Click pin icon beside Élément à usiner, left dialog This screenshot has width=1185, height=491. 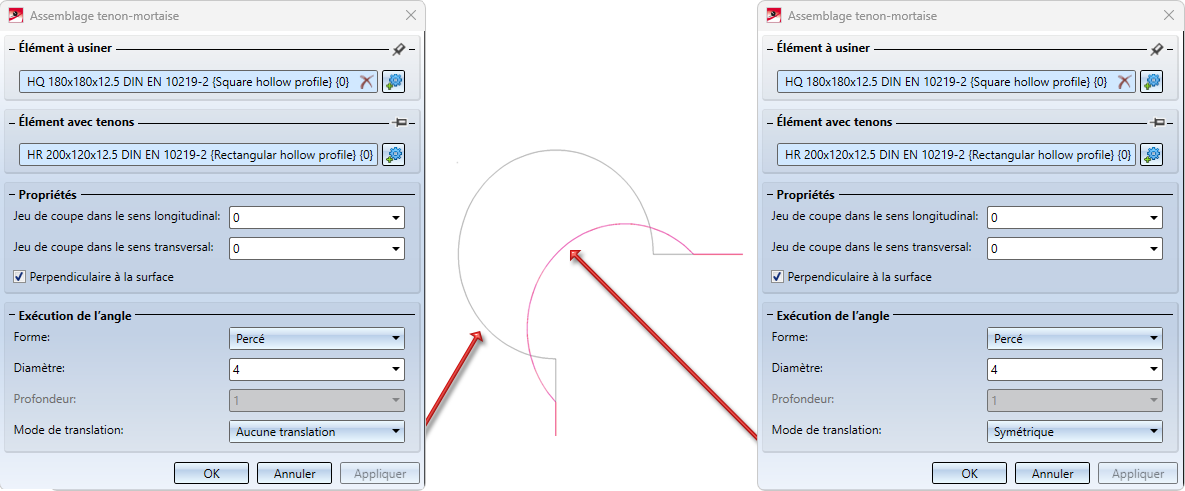coord(399,48)
